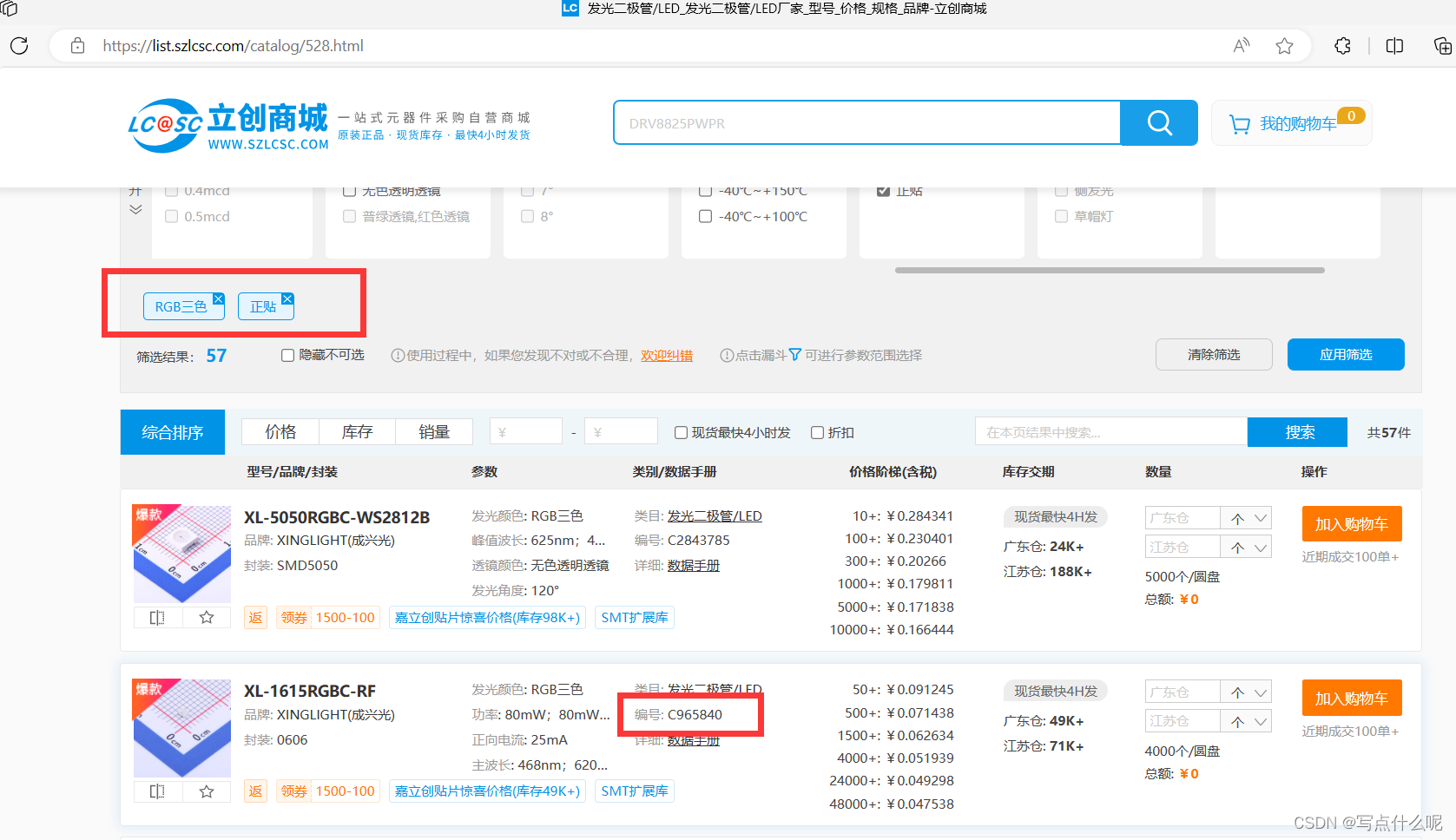Sort results by 销量
1456x840 pixels.
(434, 432)
